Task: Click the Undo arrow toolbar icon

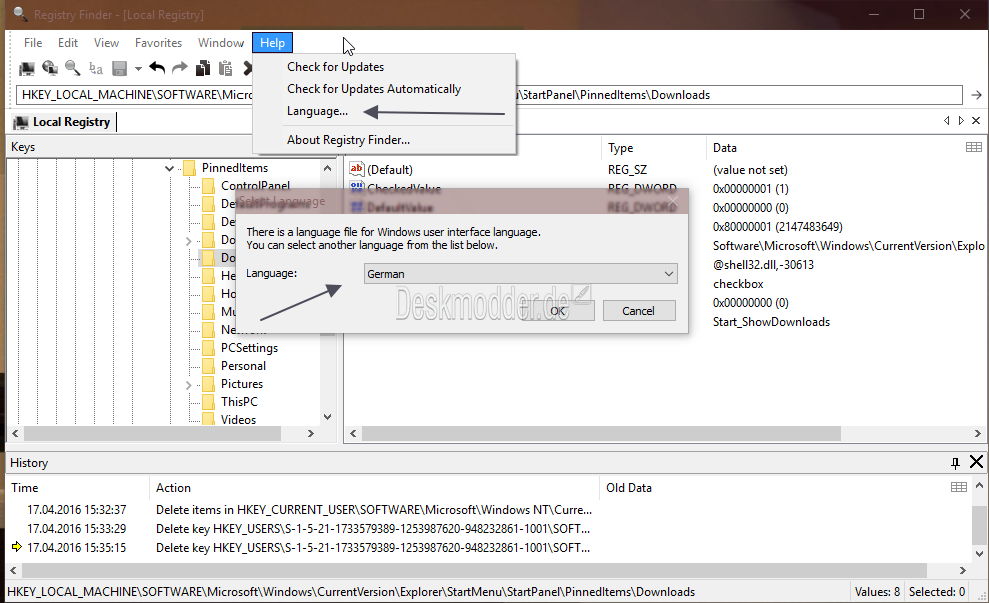Action: click(x=157, y=67)
